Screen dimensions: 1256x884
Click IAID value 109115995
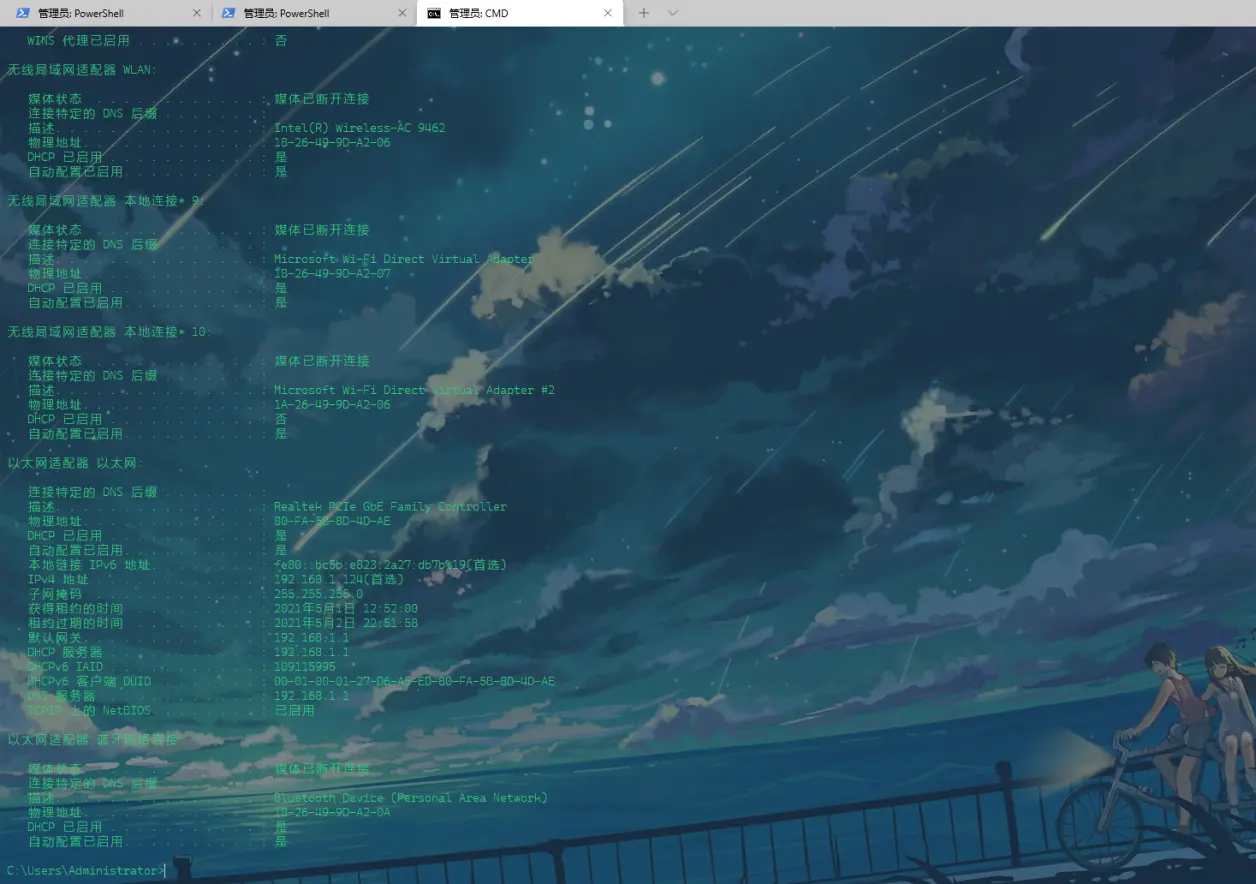[305, 667]
